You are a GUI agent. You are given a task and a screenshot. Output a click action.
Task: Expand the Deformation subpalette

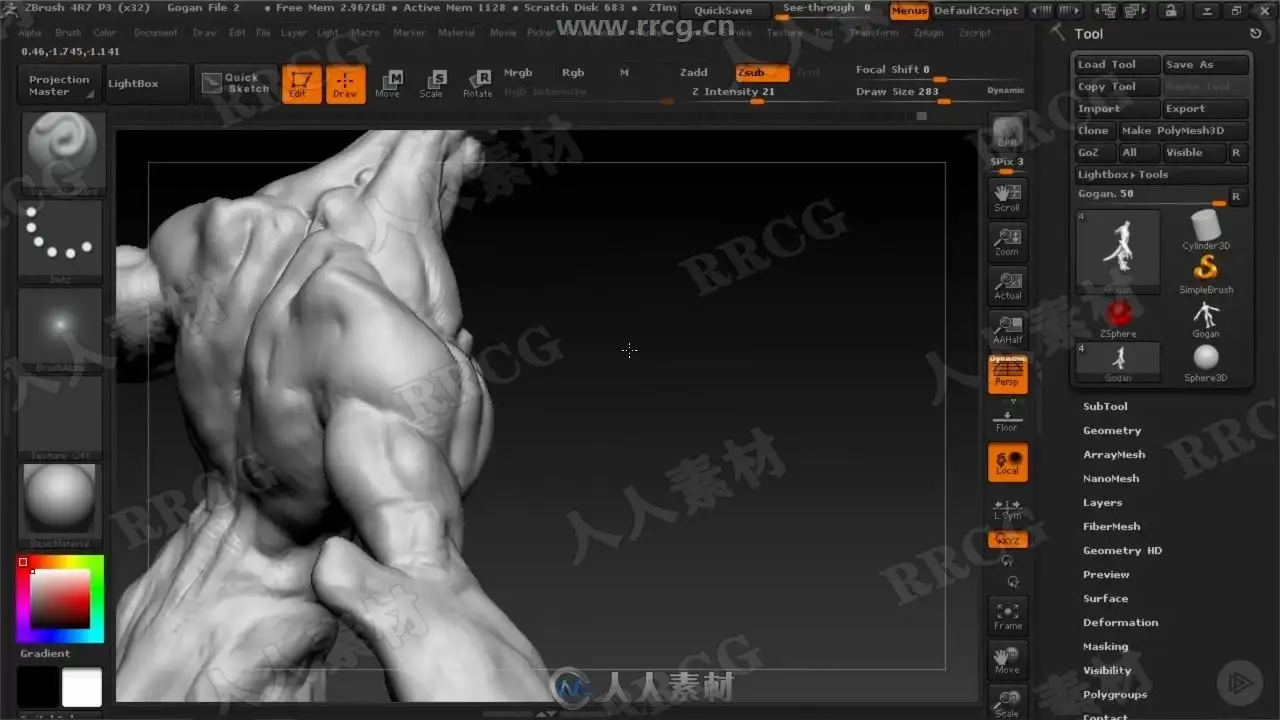click(x=1120, y=623)
